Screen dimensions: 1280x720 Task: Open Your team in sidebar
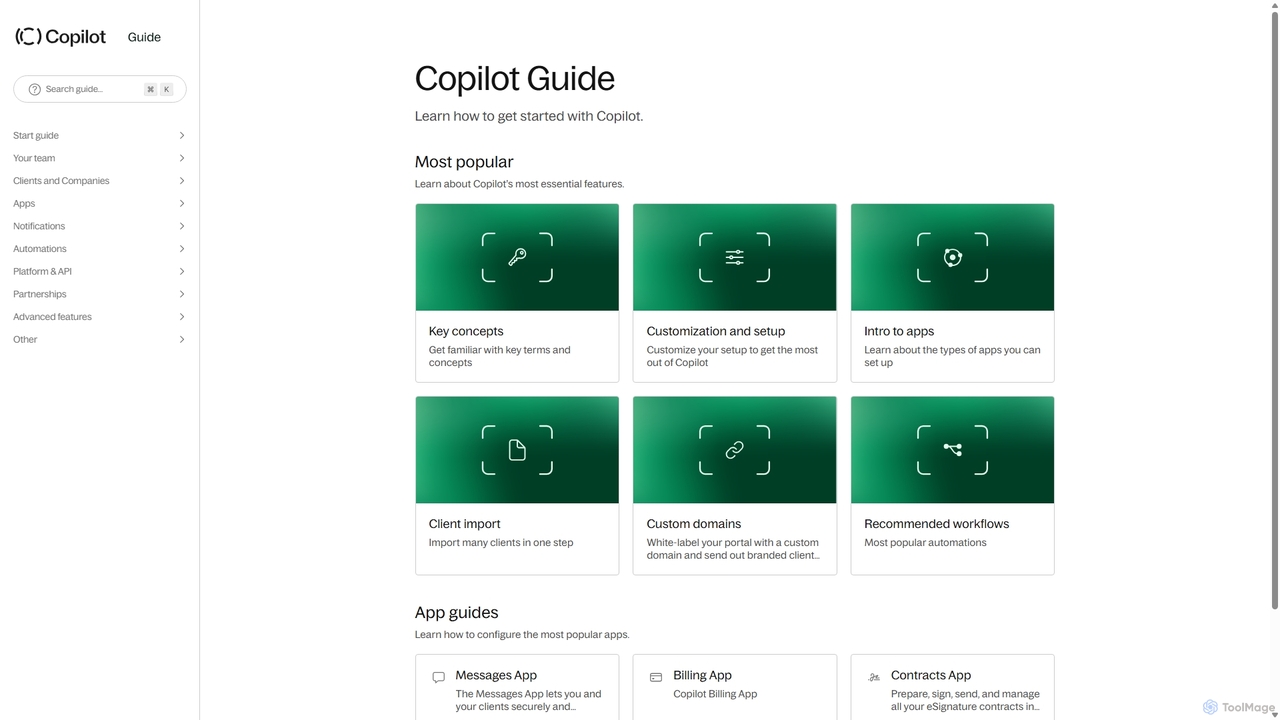click(34, 158)
